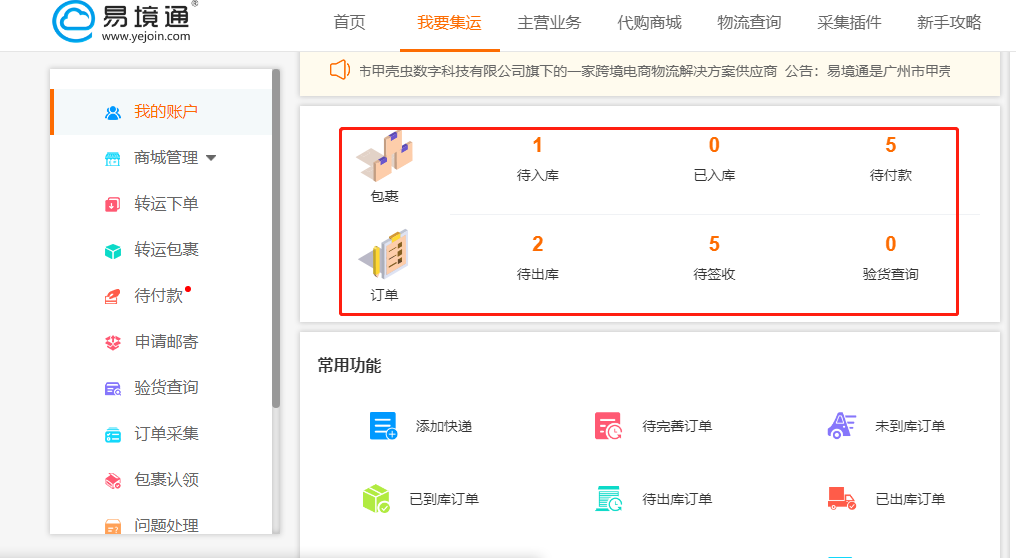Open 转运下单 in the sidebar
The width and height of the screenshot is (1016, 558).
166,203
